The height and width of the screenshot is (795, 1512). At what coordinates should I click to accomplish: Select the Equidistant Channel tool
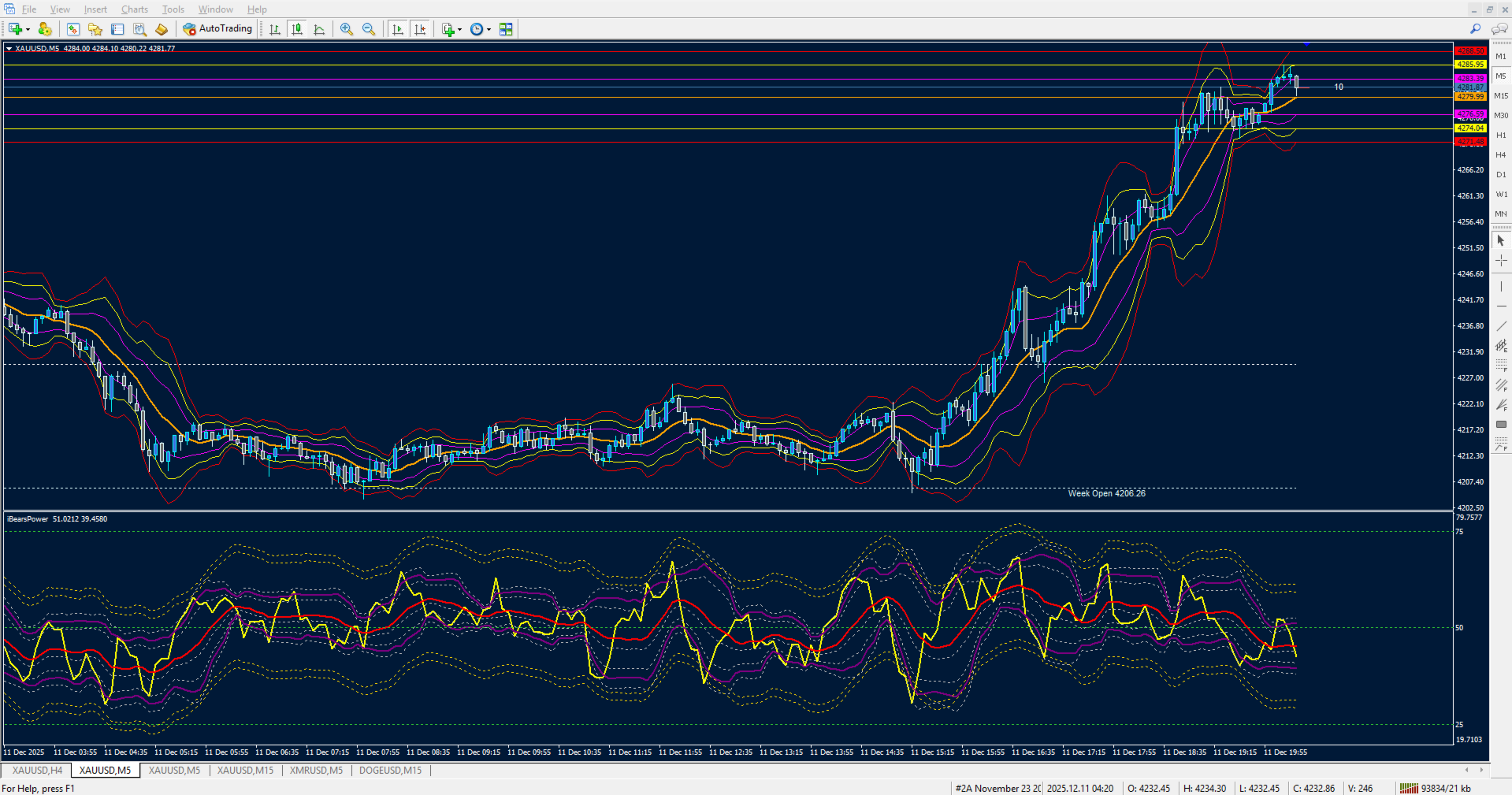click(1501, 345)
